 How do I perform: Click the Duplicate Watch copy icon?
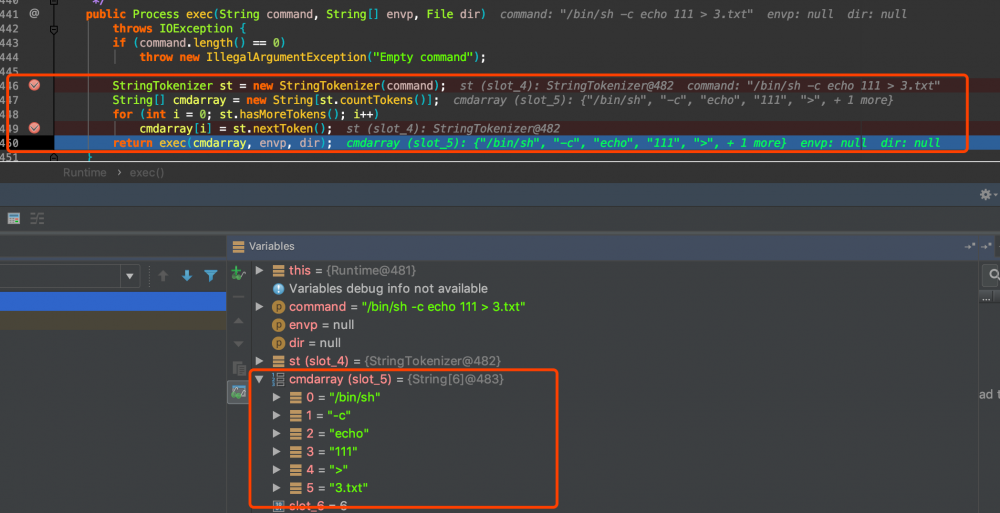pyautogui.click(x=239, y=368)
